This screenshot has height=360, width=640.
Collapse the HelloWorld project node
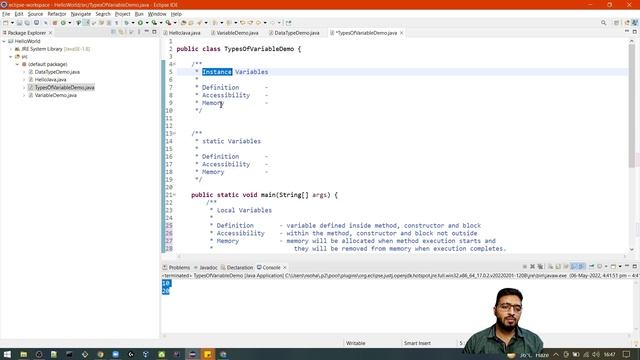tap(4, 41)
